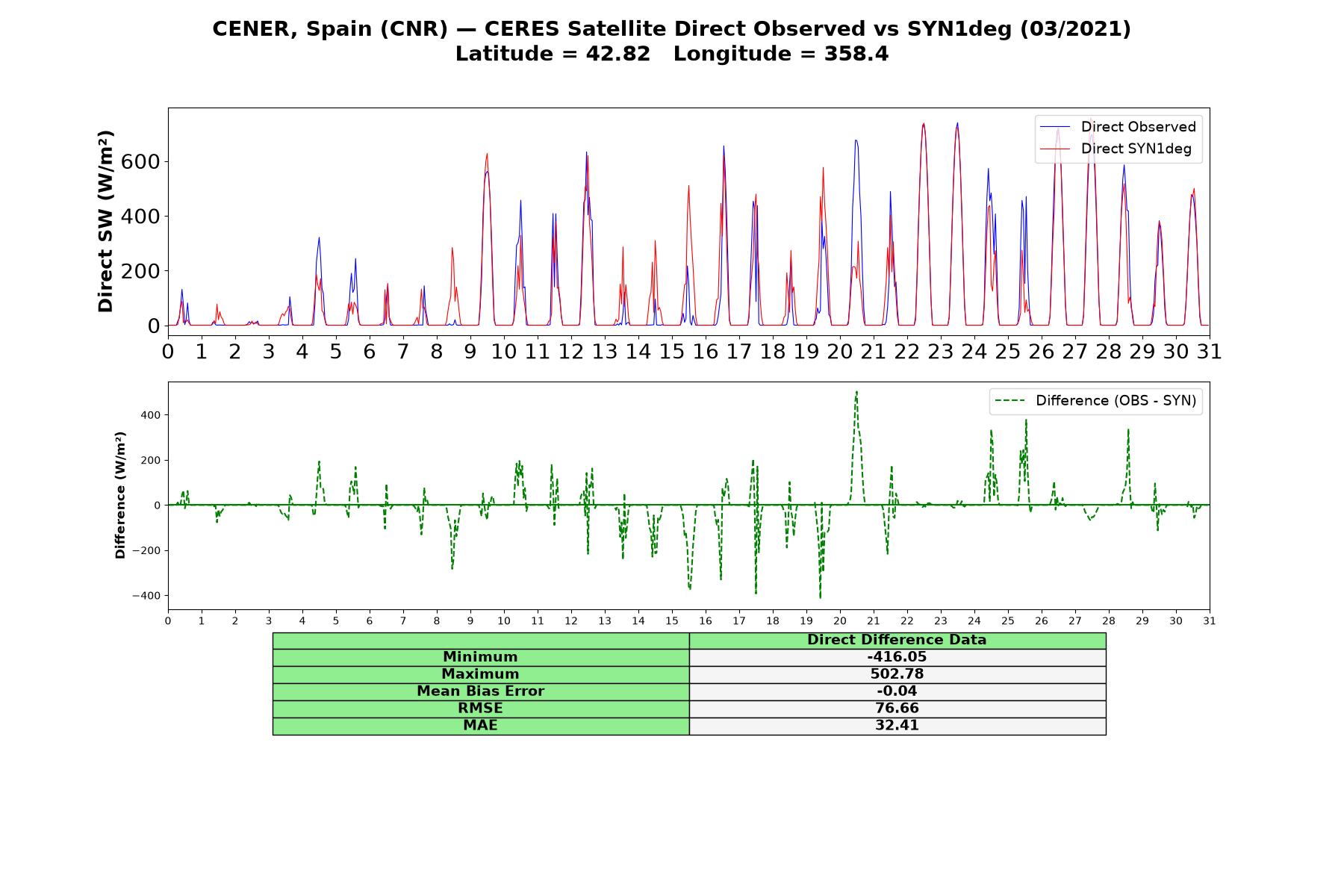Select the Minimum row label in table
This screenshot has height=896, width=1344.
[481, 657]
